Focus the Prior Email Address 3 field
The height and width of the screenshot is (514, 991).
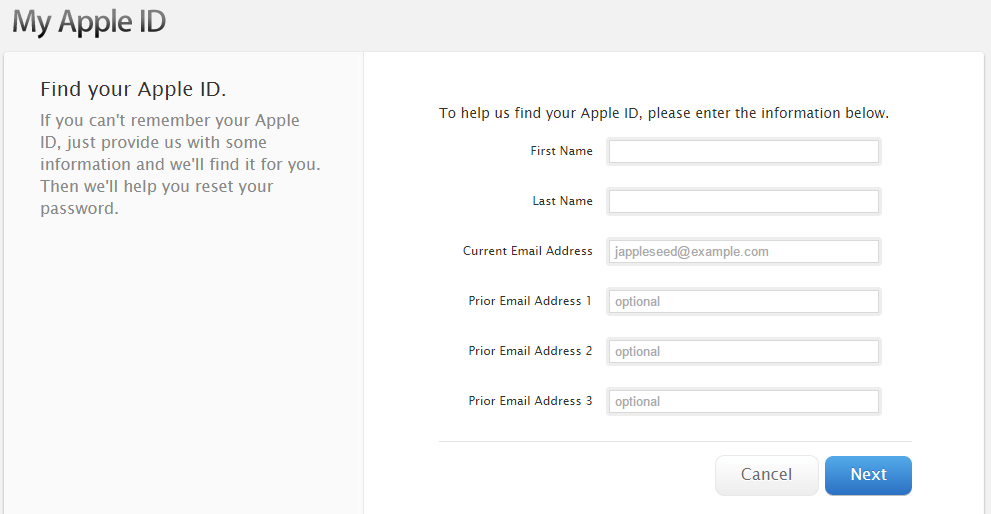pos(743,401)
